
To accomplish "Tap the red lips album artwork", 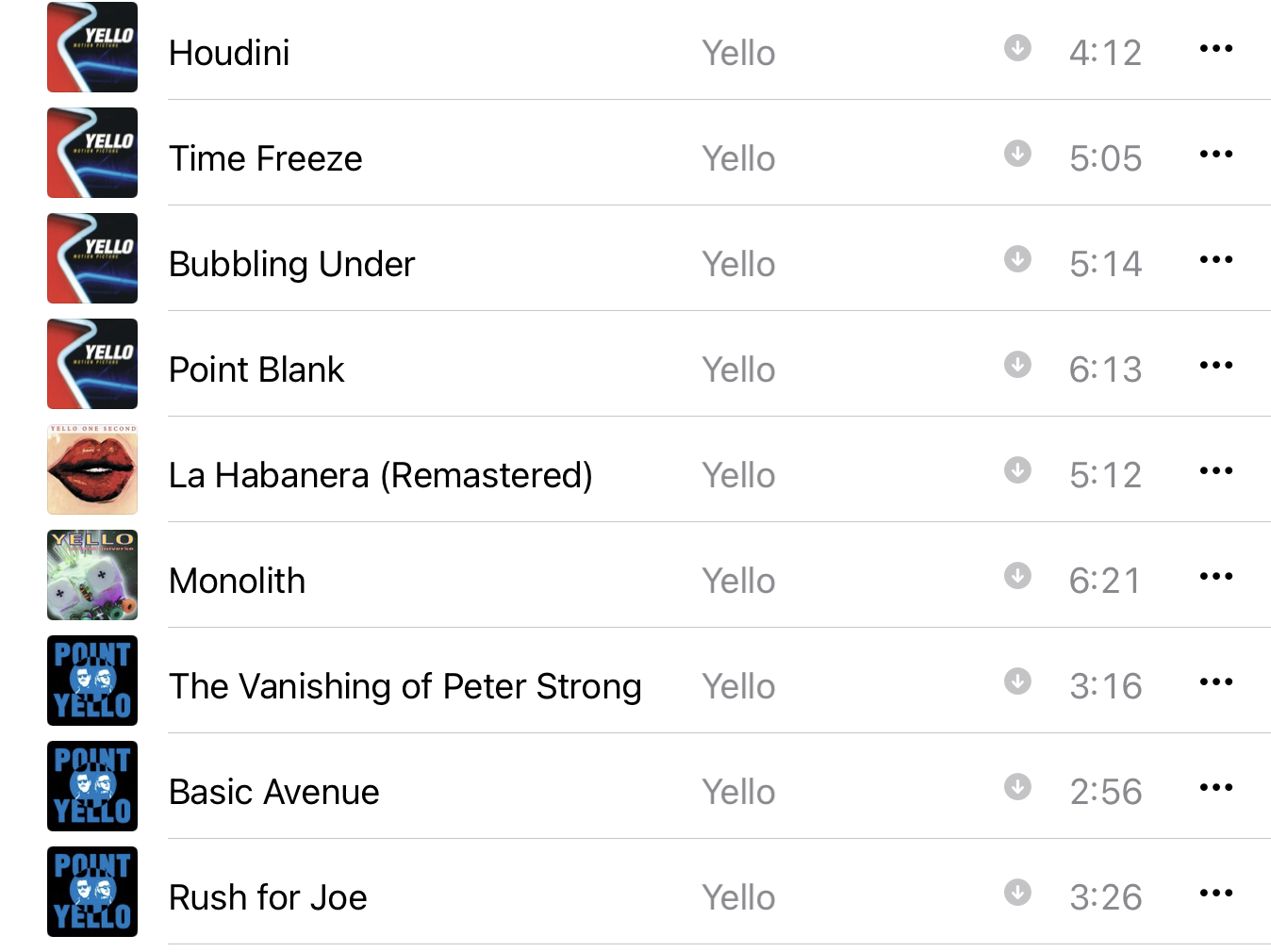I will point(92,469).
